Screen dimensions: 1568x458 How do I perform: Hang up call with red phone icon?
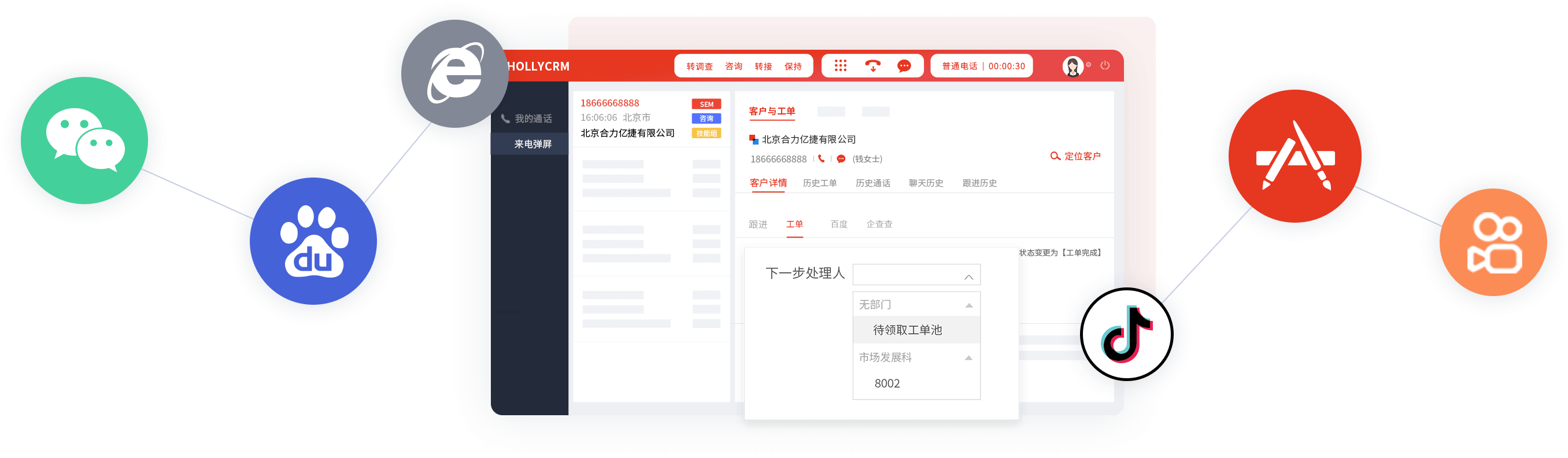[x=872, y=66]
